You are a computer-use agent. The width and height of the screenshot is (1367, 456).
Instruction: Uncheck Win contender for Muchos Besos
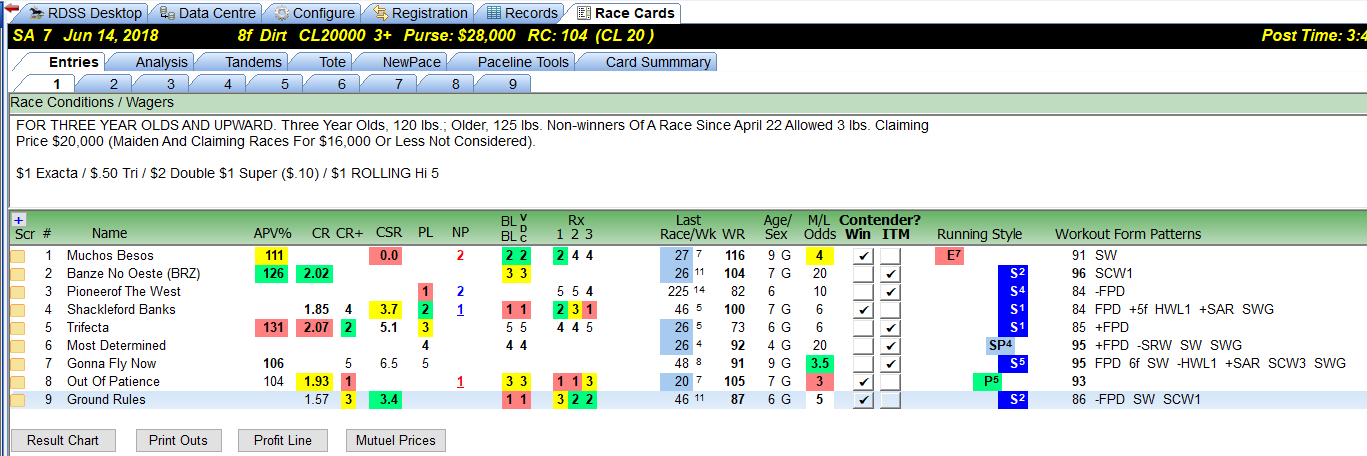864,256
